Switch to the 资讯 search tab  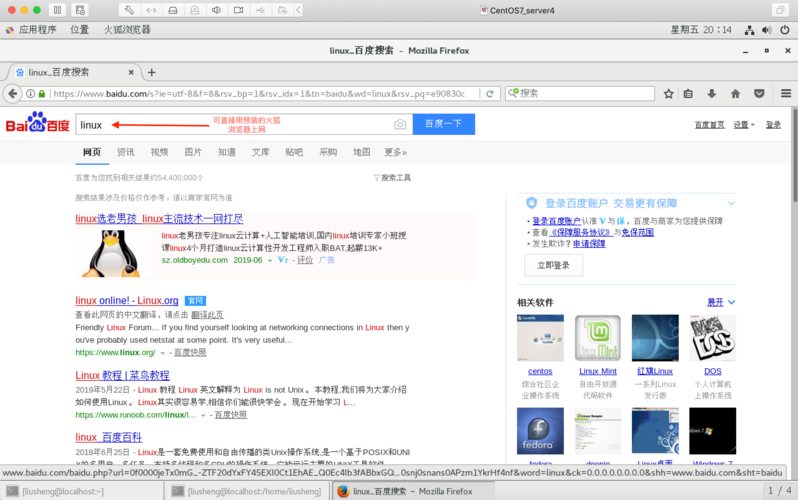(x=125, y=152)
